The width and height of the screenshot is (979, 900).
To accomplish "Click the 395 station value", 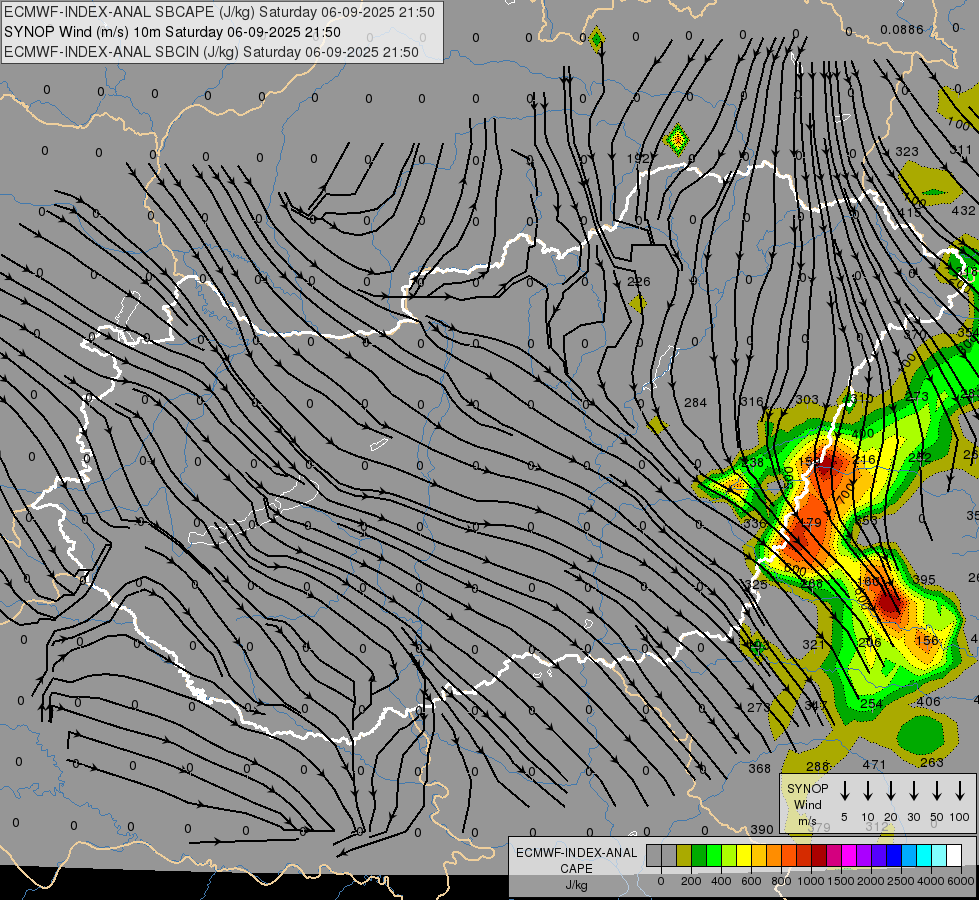I will pos(924,580).
